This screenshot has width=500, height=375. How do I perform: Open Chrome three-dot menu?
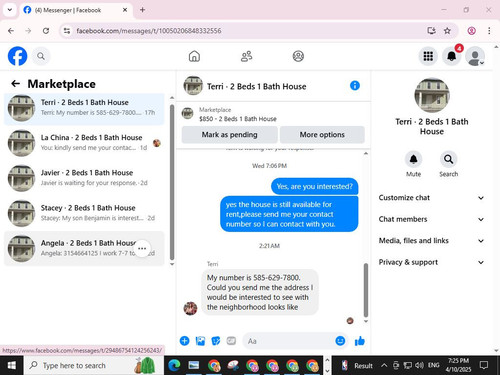click(489, 31)
